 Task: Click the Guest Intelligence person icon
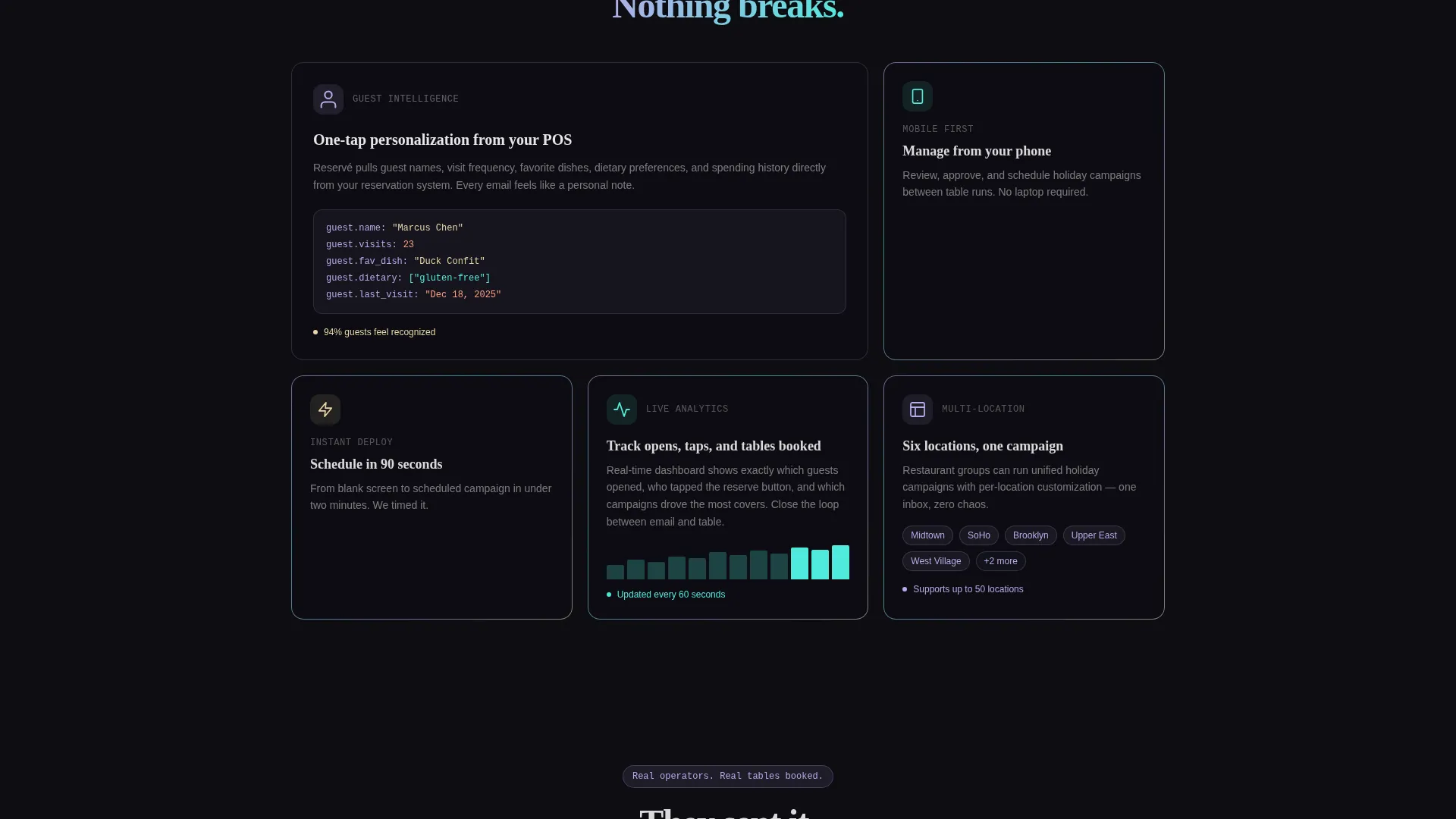[x=328, y=99]
